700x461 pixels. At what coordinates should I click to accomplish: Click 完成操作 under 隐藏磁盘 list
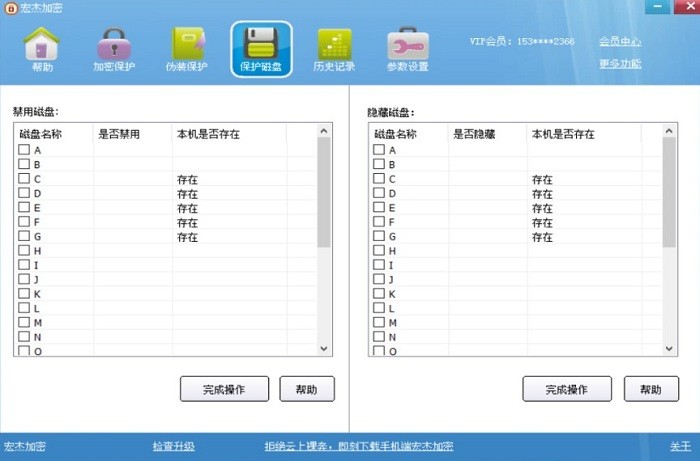pyautogui.click(x=567, y=389)
